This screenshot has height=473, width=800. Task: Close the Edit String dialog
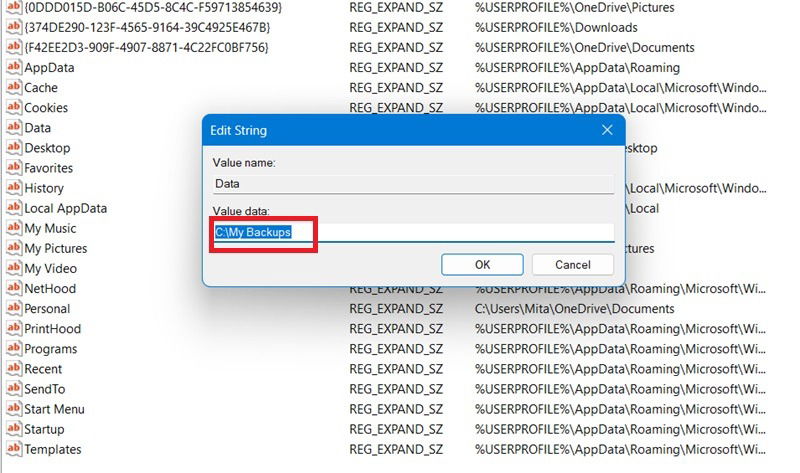[607, 130]
